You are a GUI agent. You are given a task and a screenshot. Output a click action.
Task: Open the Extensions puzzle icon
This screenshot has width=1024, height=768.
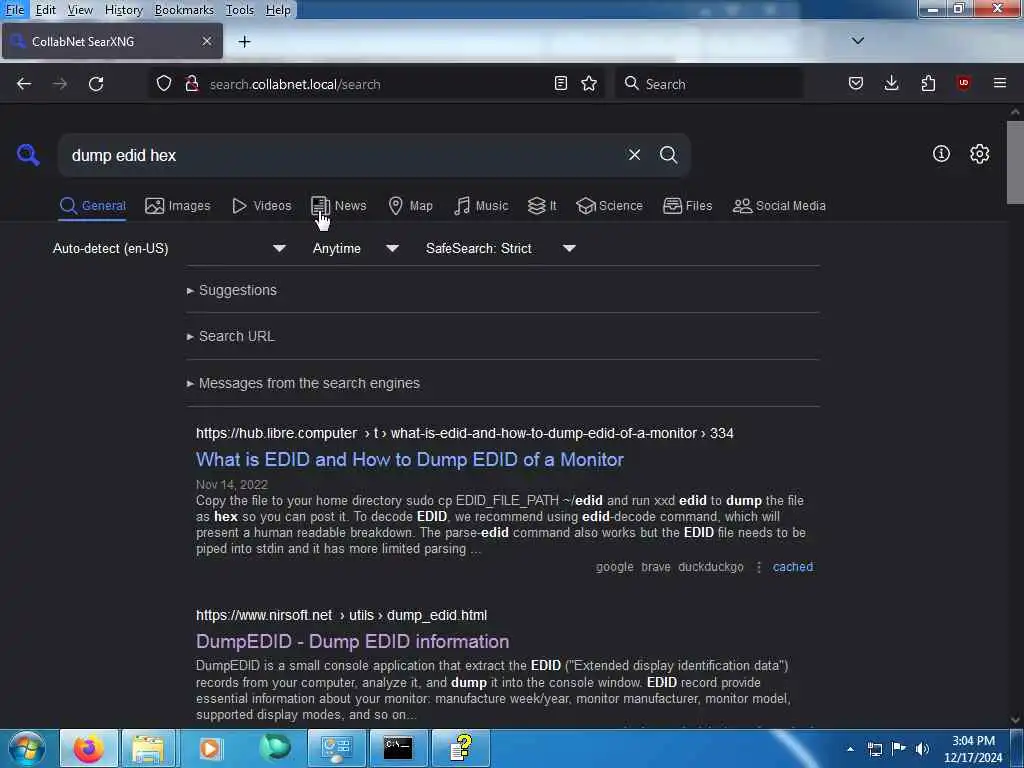pos(928,84)
